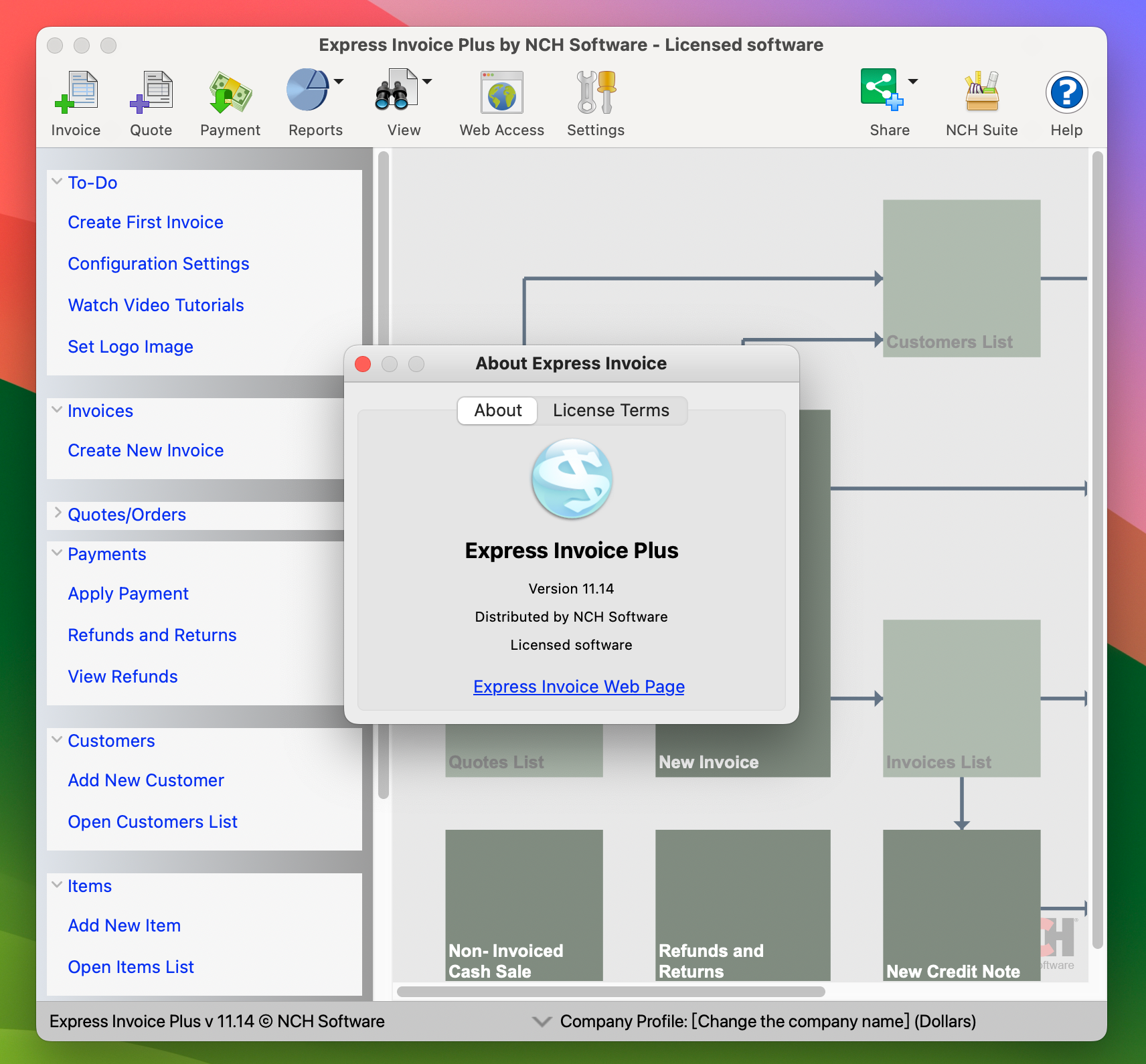1146x1064 pixels.
Task: Click the Share icon
Action: tap(882, 89)
